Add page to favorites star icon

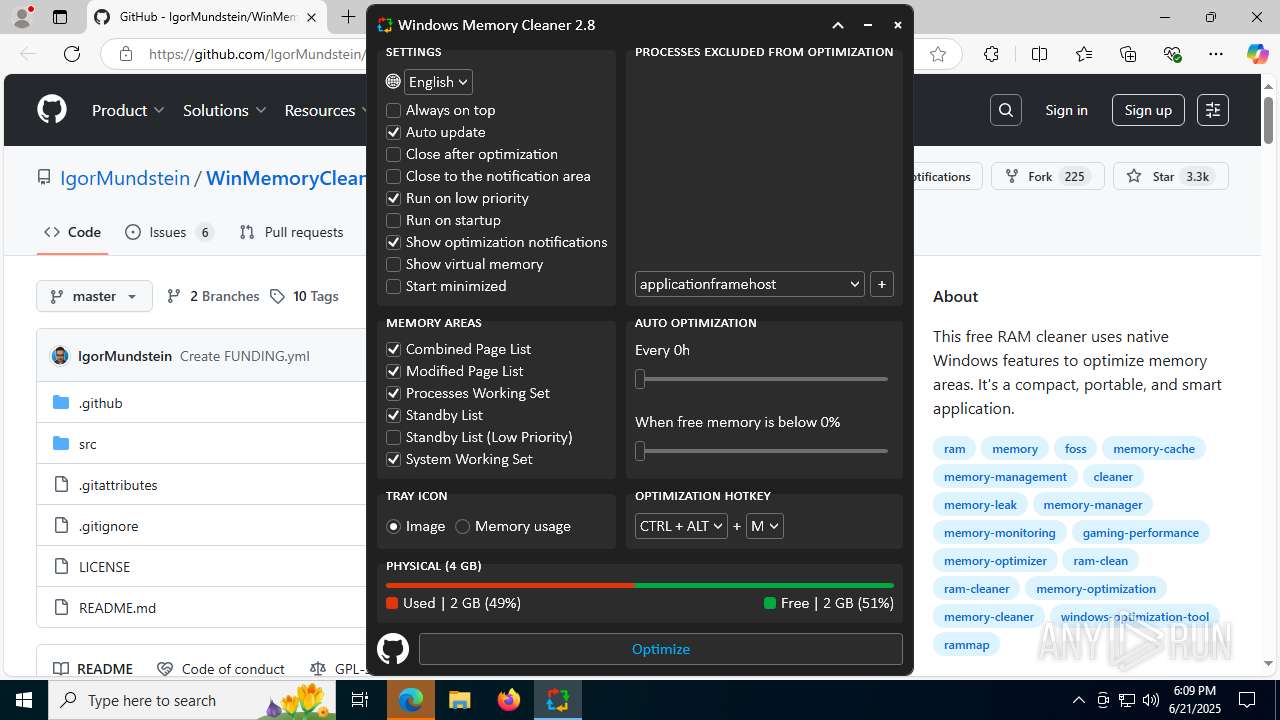(x=938, y=55)
